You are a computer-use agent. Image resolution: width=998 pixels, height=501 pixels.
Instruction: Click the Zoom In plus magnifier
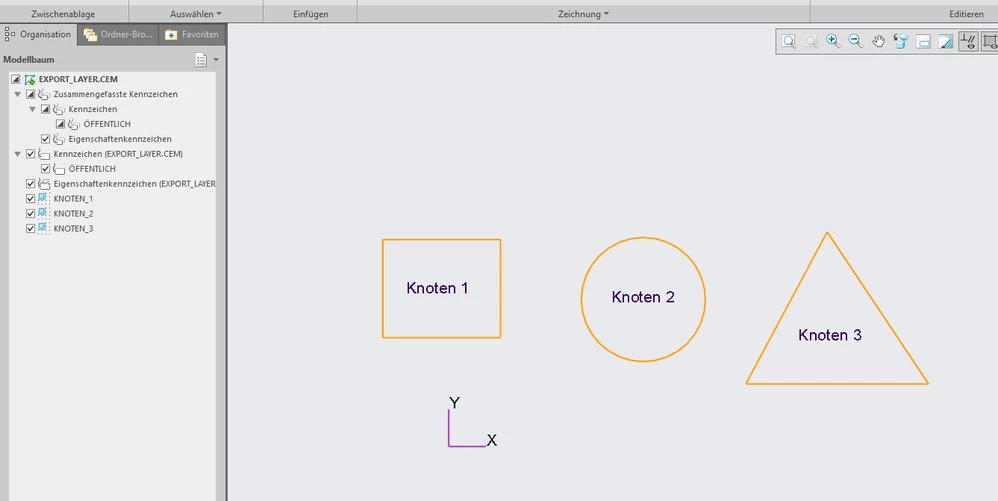[x=833, y=41]
